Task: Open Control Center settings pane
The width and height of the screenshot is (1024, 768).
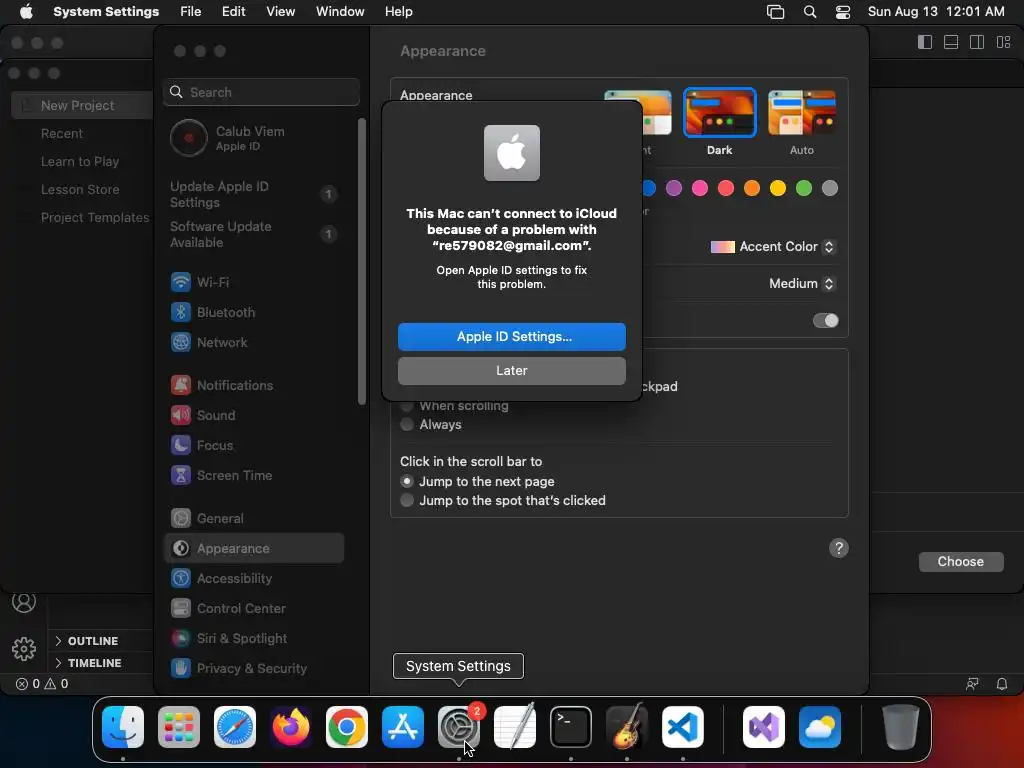Action: click(255, 609)
